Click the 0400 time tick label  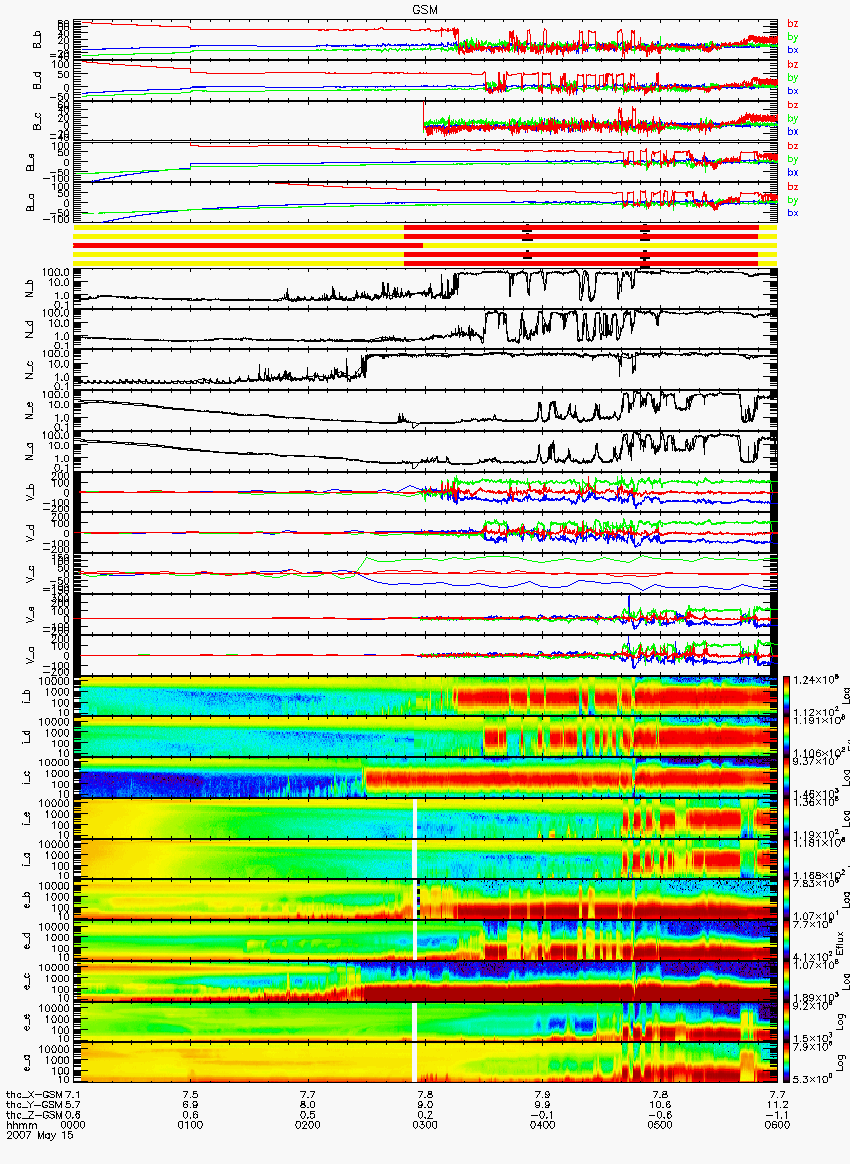click(543, 1125)
